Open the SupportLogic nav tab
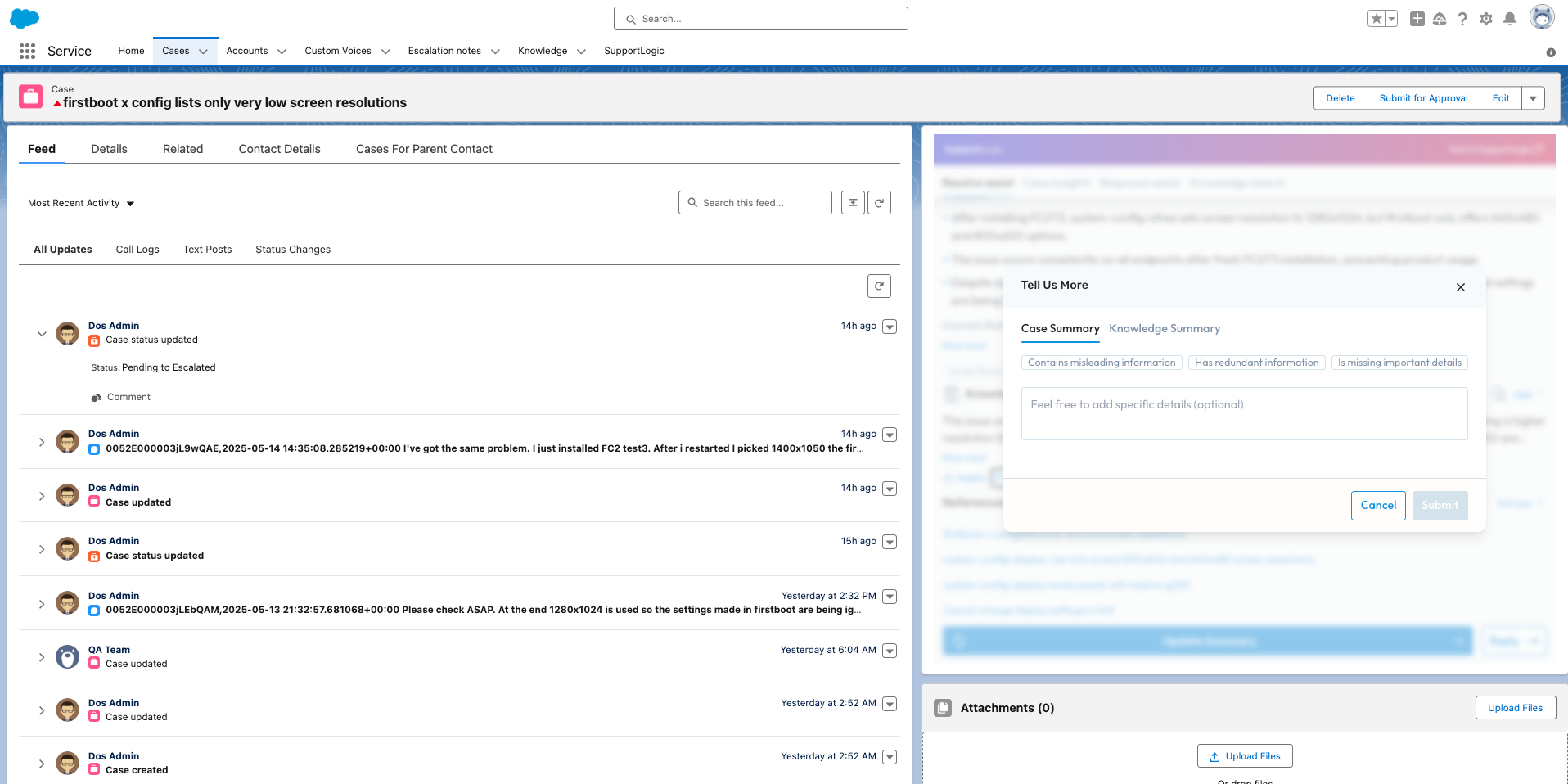This screenshot has height=784, width=1568. tap(634, 51)
